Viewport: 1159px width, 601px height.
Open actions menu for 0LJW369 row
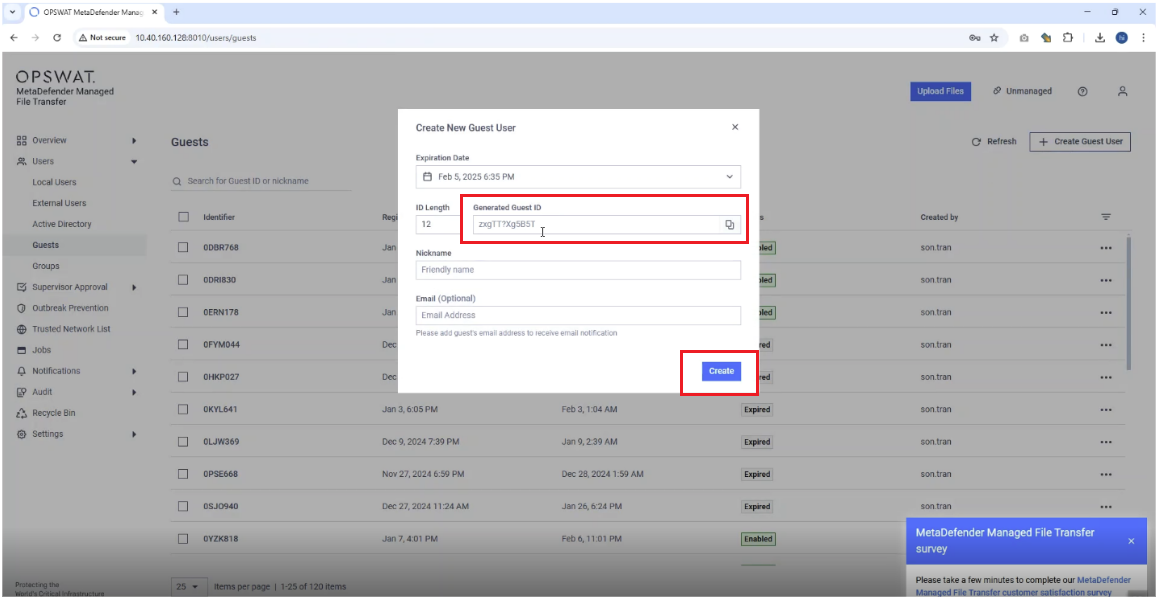pyautogui.click(x=1106, y=442)
